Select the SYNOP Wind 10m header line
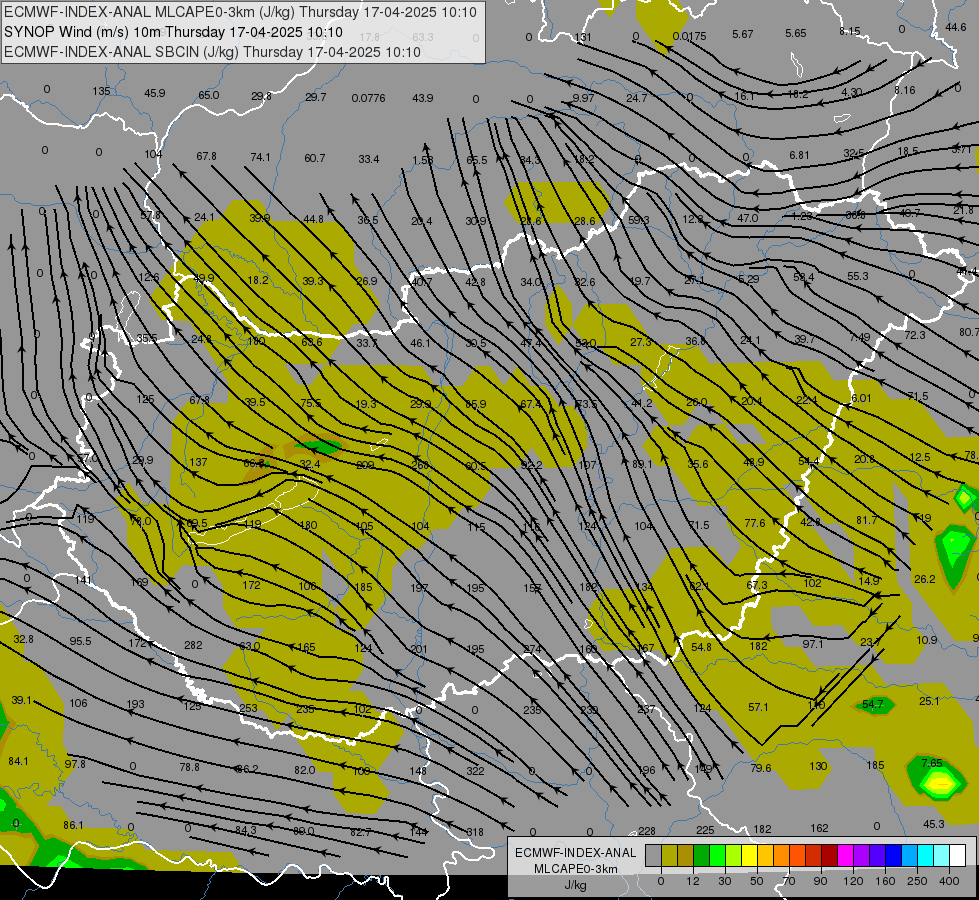 [x=174, y=32]
